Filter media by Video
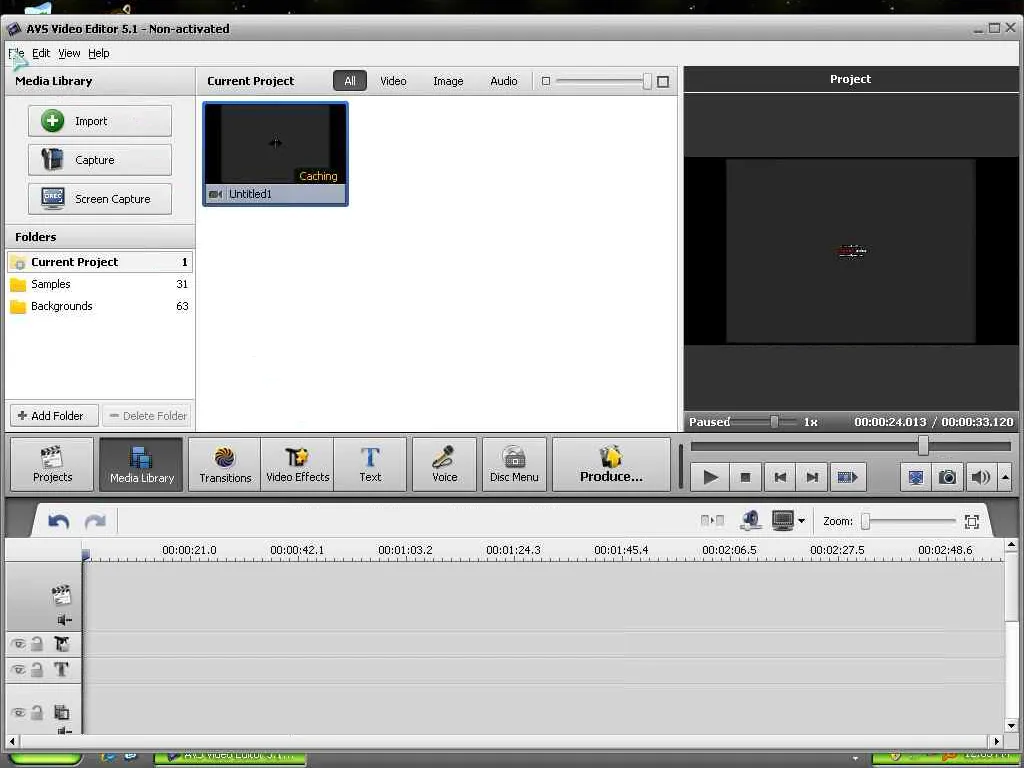Screen dimensions: 1024x768 pos(393,81)
